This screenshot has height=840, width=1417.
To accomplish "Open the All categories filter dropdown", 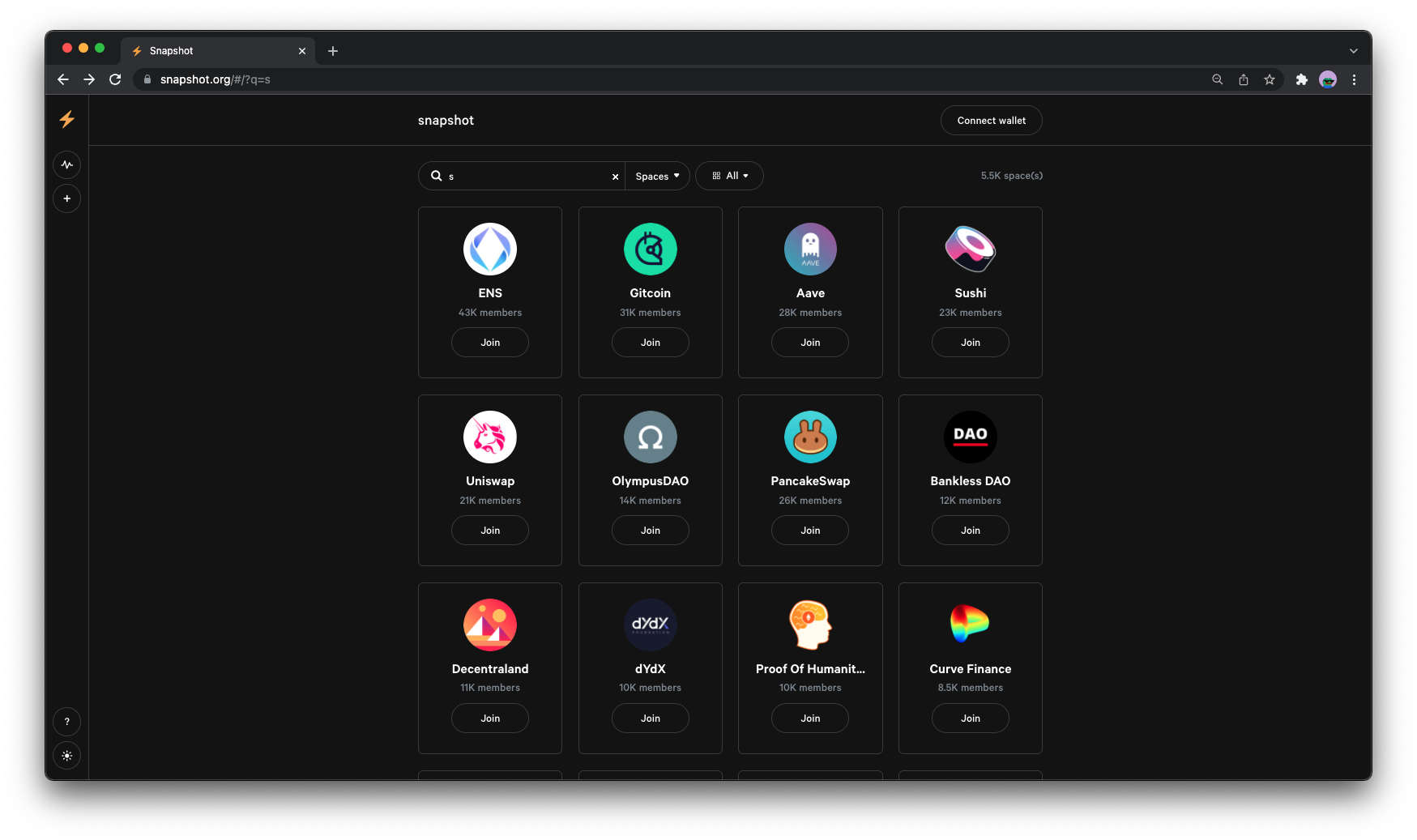I will coord(728,176).
